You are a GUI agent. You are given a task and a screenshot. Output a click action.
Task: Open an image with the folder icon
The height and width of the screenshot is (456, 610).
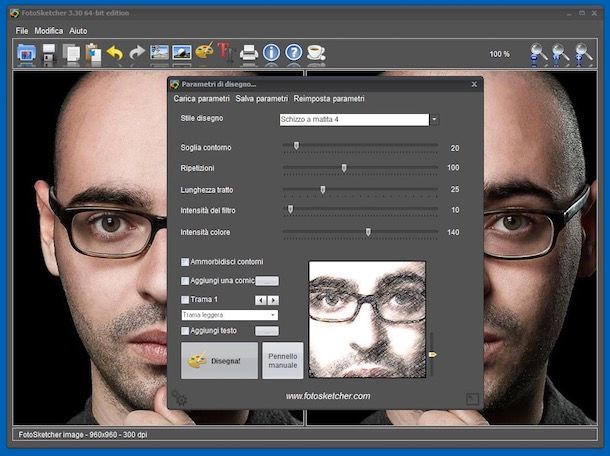pyautogui.click(x=26, y=52)
